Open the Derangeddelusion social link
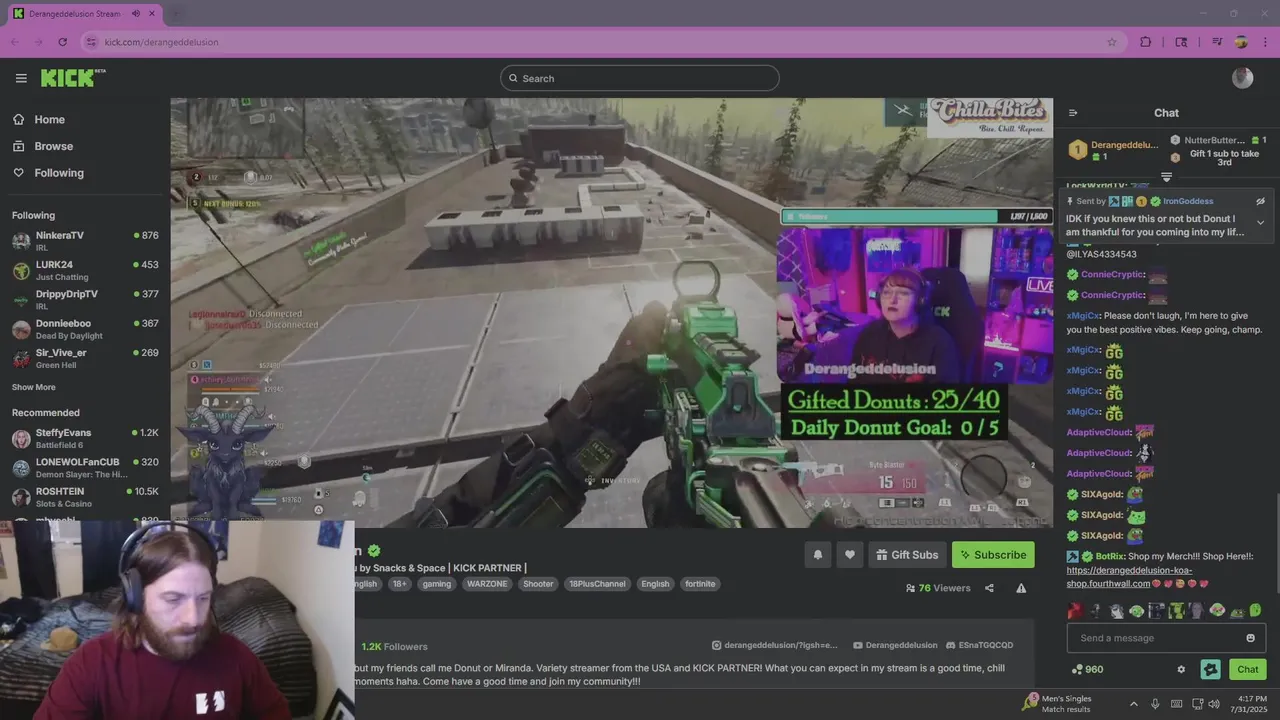1280x720 pixels. click(x=895, y=645)
